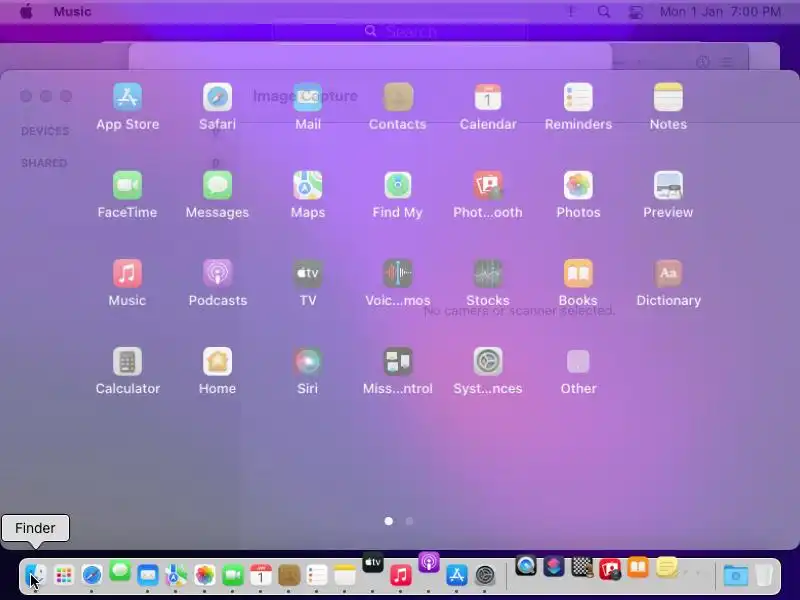Open Shortcuts from the Dock
Viewport: 800px width, 600px height.
pyautogui.click(x=554, y=566)
